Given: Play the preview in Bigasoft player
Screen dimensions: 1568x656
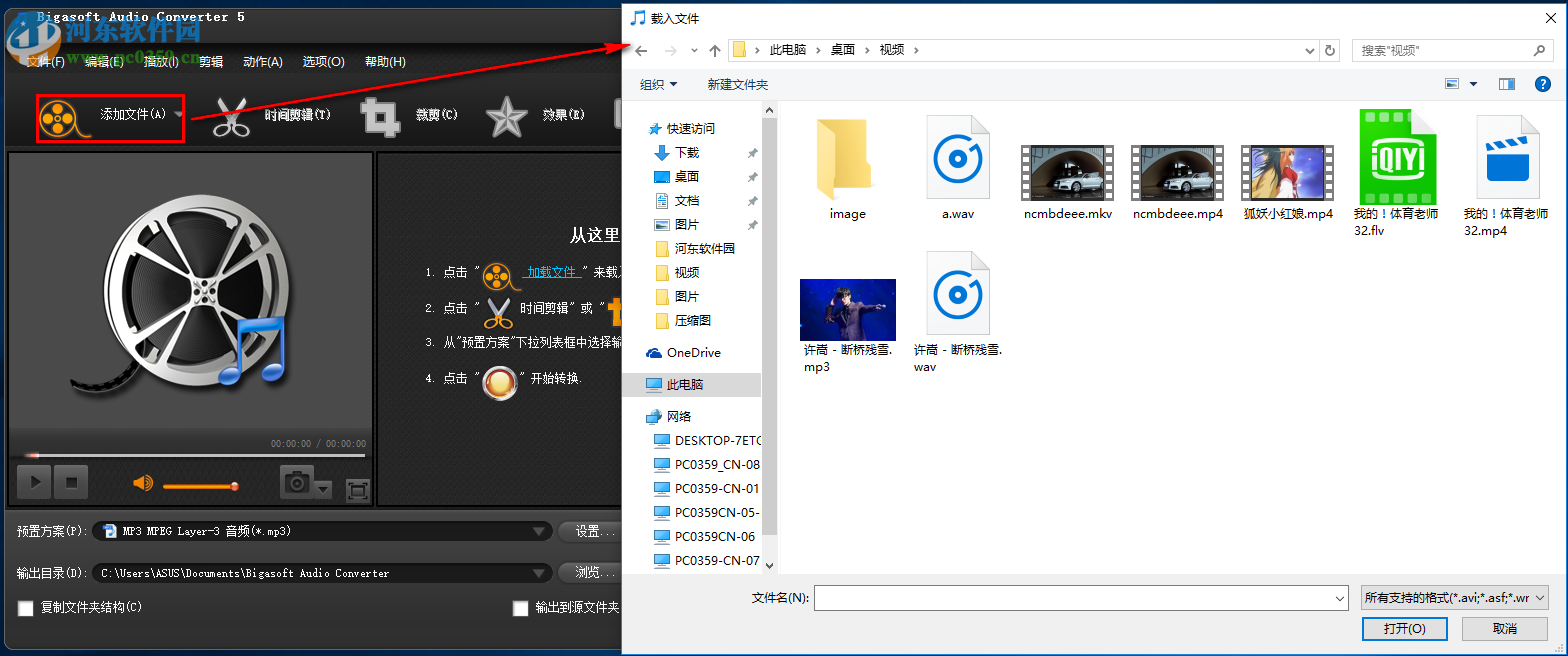Looking at the screenshot, I should pos(34,483).
